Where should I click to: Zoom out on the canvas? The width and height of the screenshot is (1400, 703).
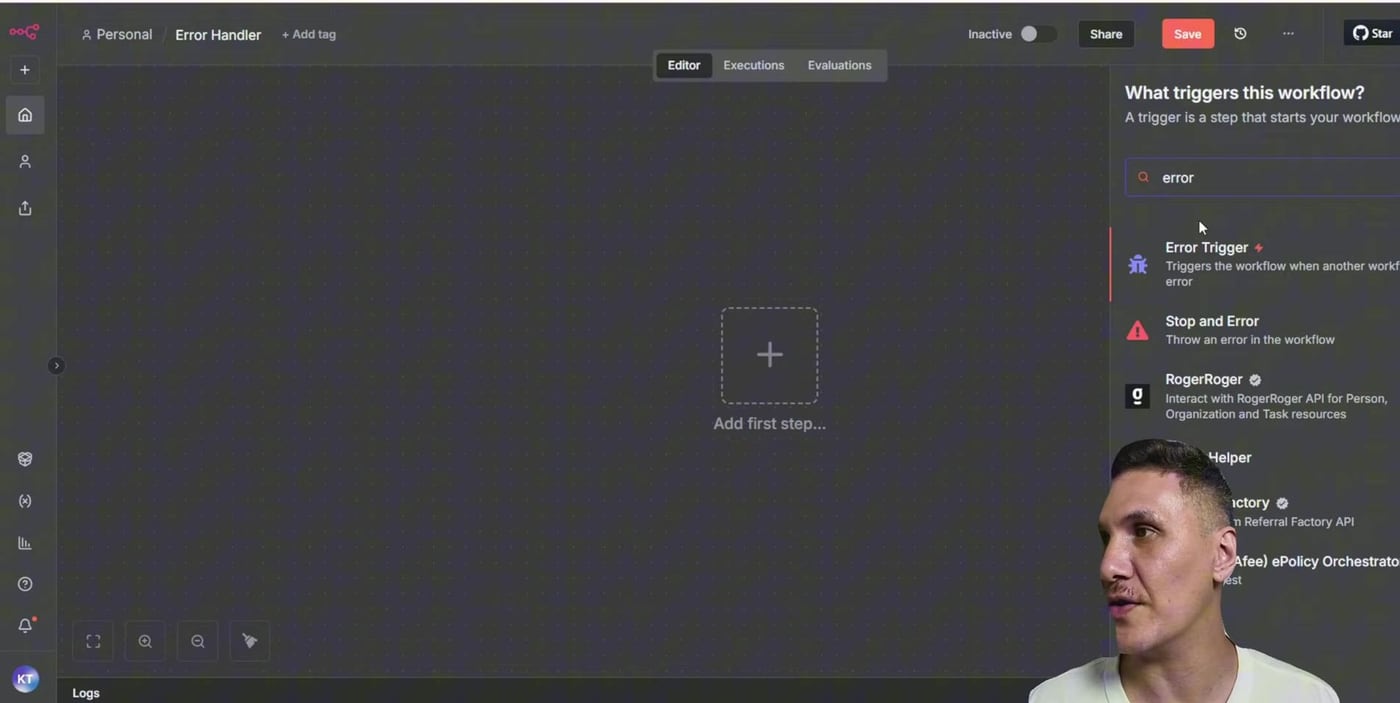coord(197,641)
